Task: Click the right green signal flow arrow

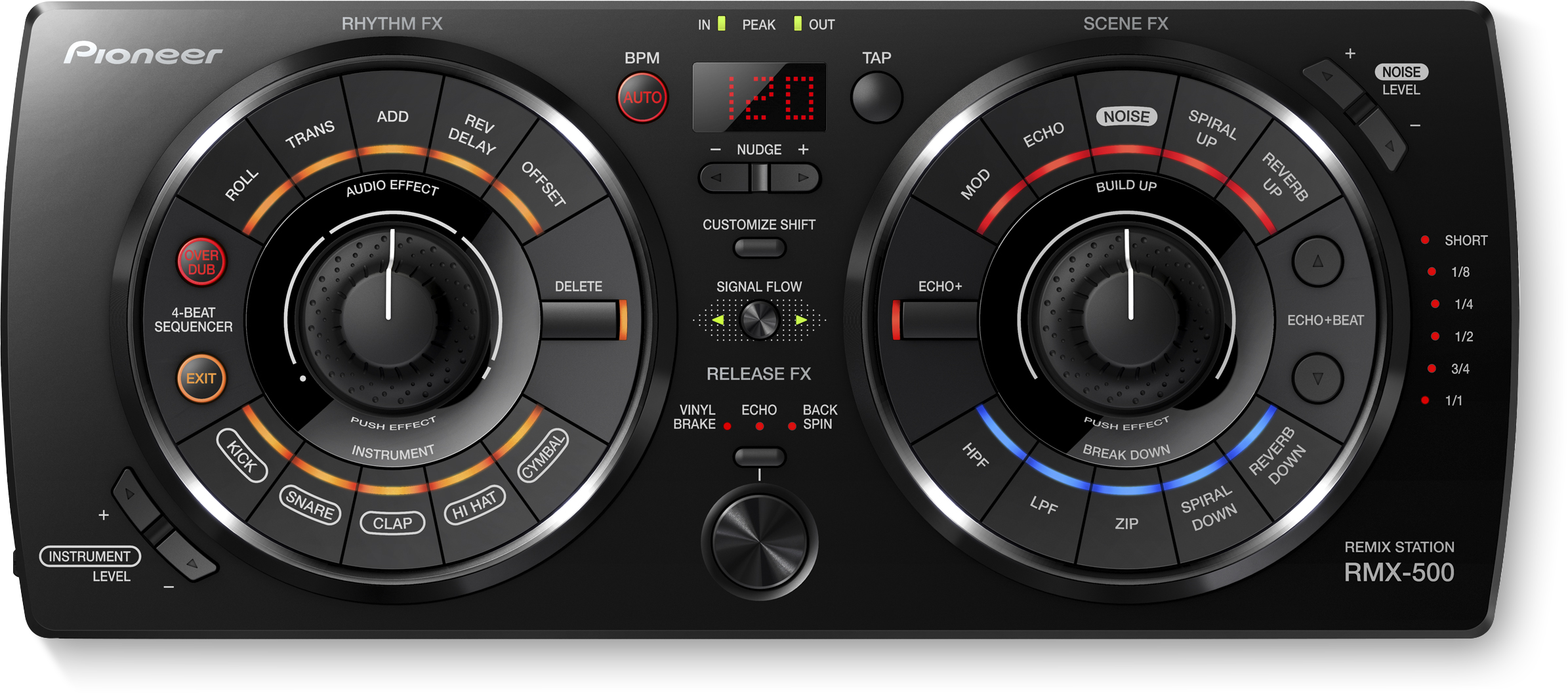Action: 801,320
